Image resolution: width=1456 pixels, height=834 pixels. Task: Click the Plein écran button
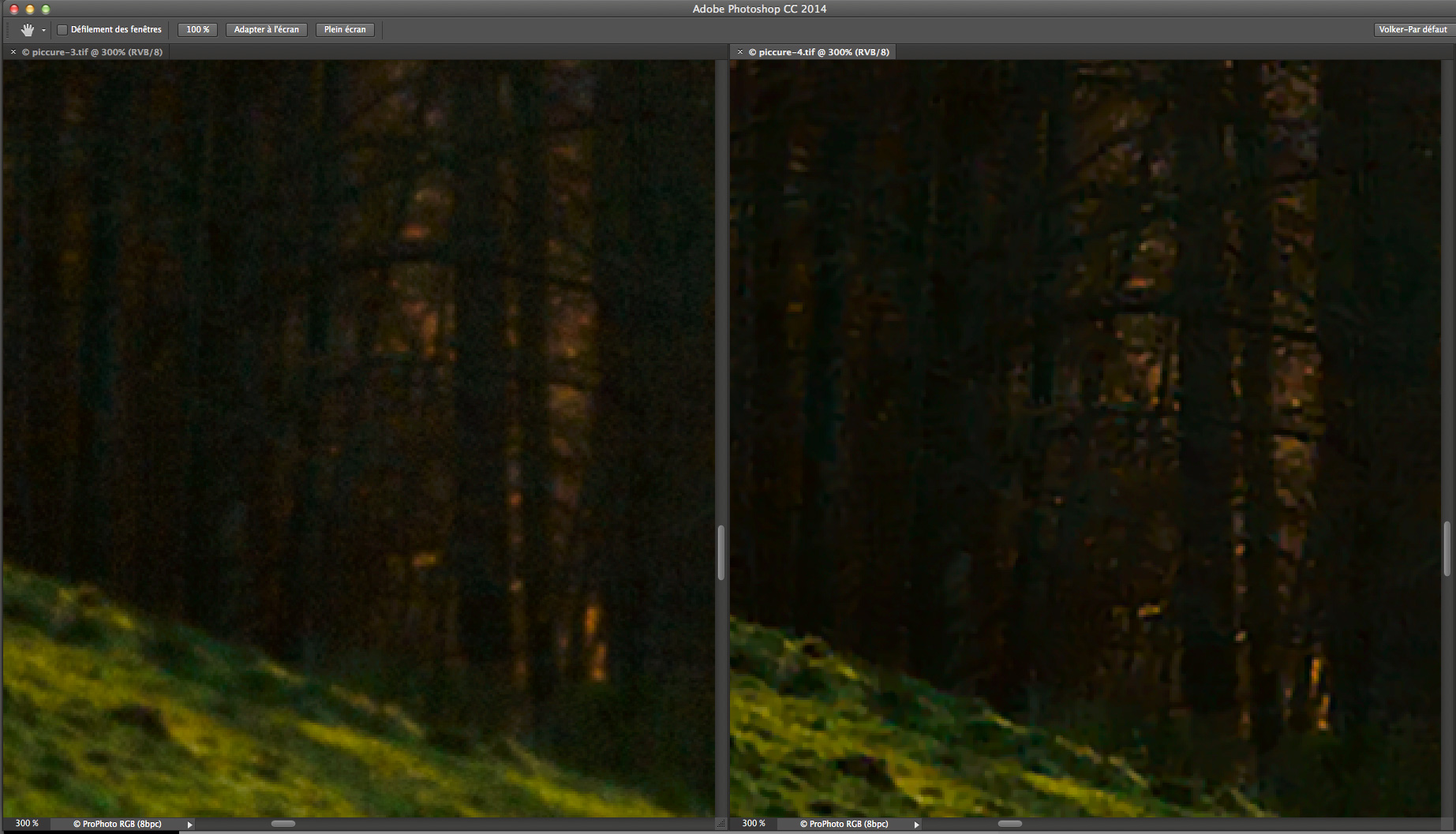[x=345, y=30]
